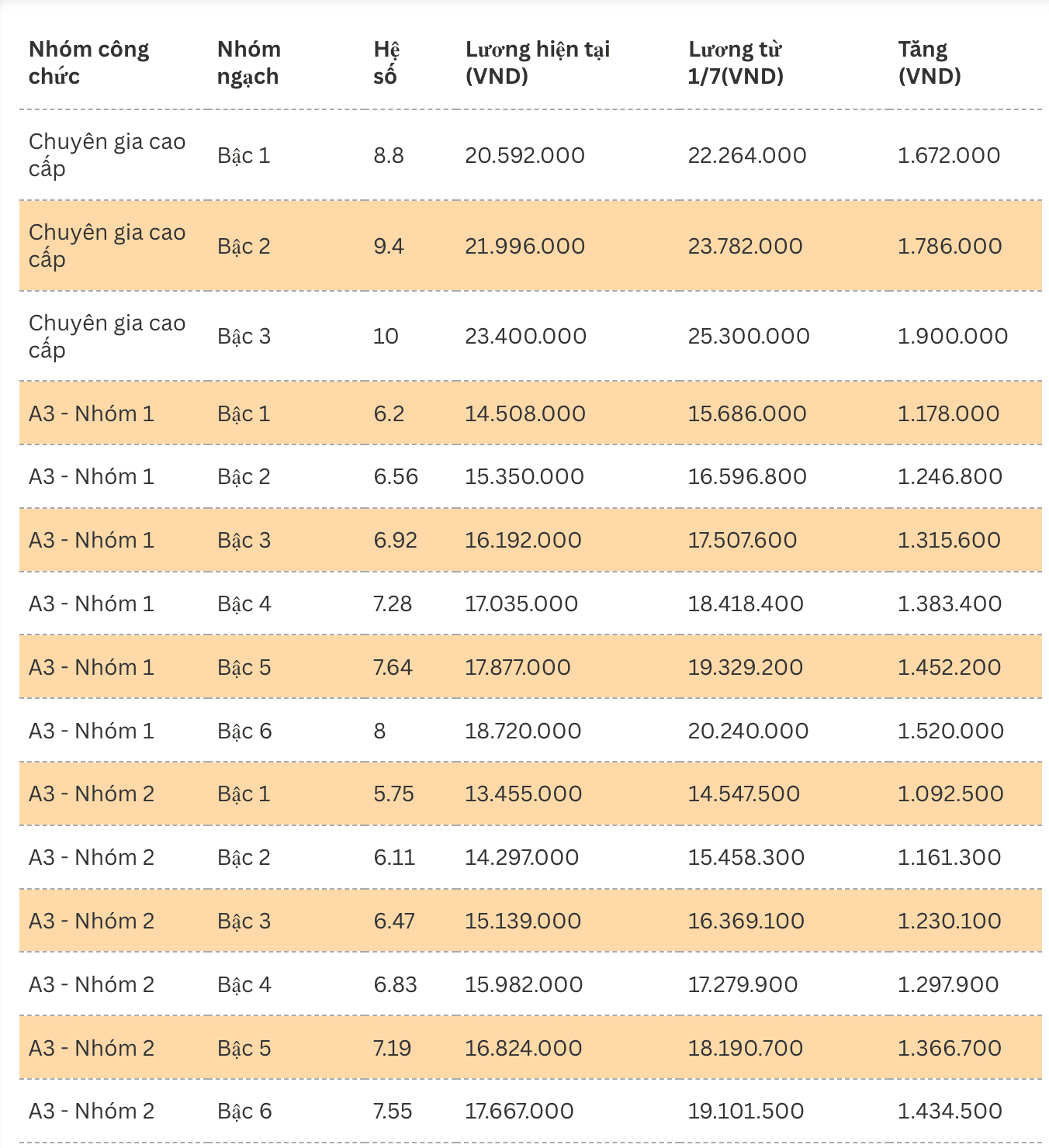Click coefficient 5.75 for A3 Nhóm 2
This screenshot has width=1049, height=1148.
(393, 794)
